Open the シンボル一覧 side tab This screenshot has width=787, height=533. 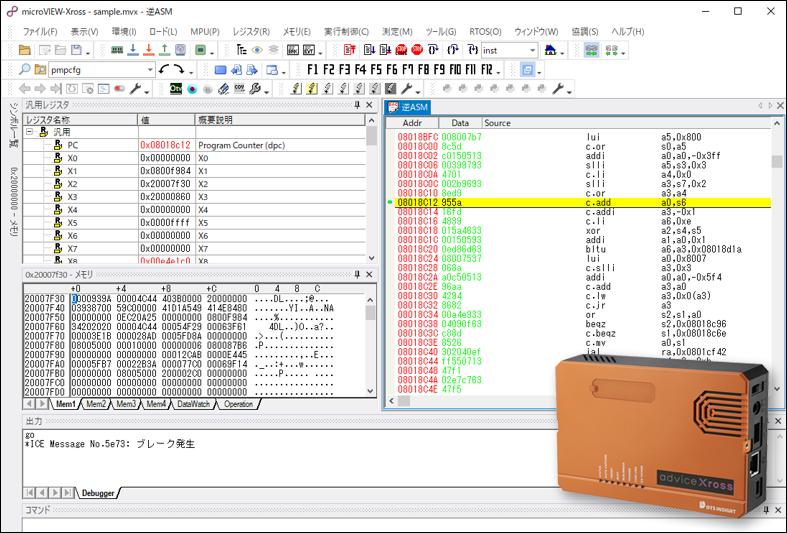[14, 126]
